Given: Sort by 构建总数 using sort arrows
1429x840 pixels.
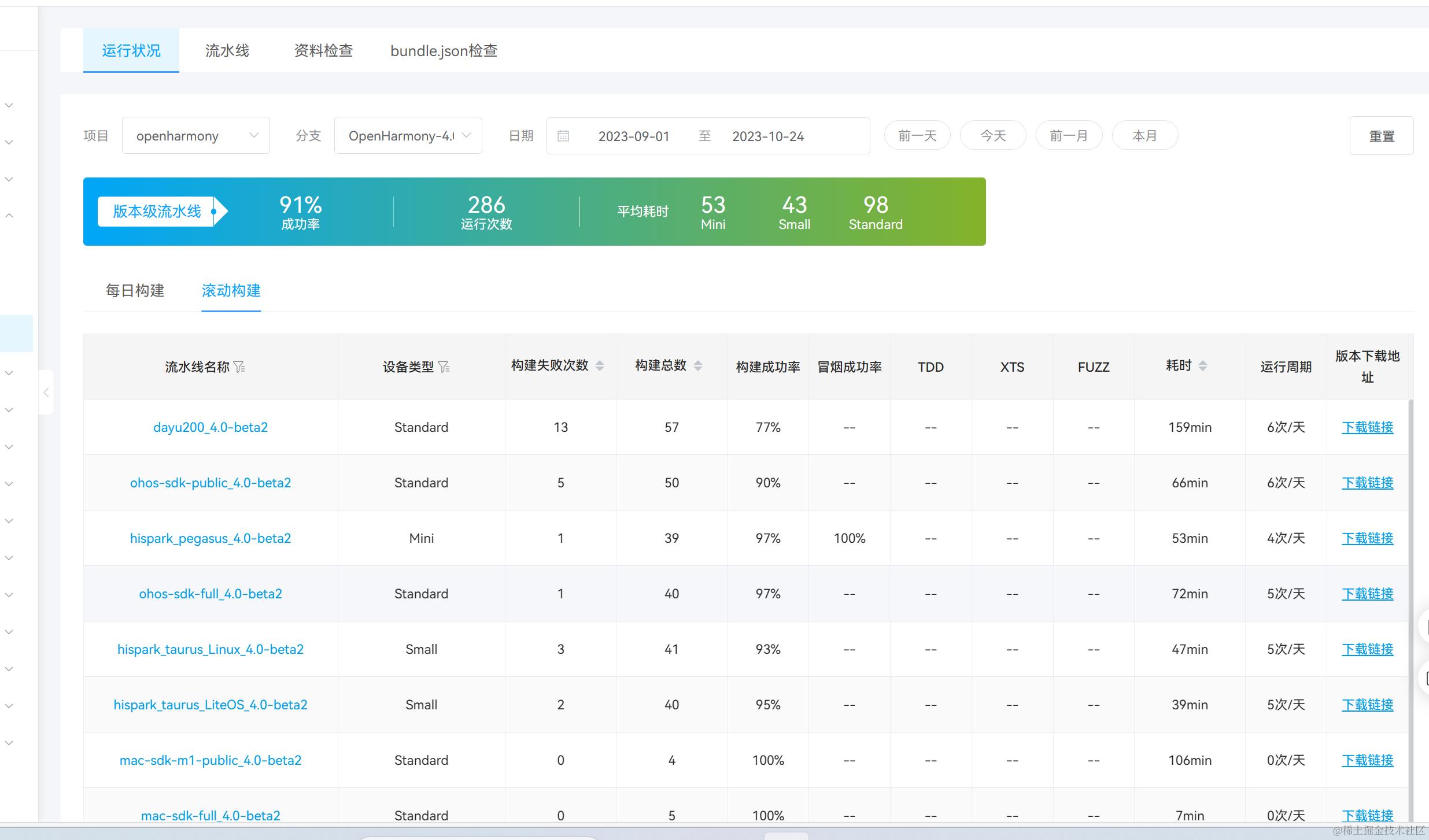Looking at the screenshot, I should (698, 365).
